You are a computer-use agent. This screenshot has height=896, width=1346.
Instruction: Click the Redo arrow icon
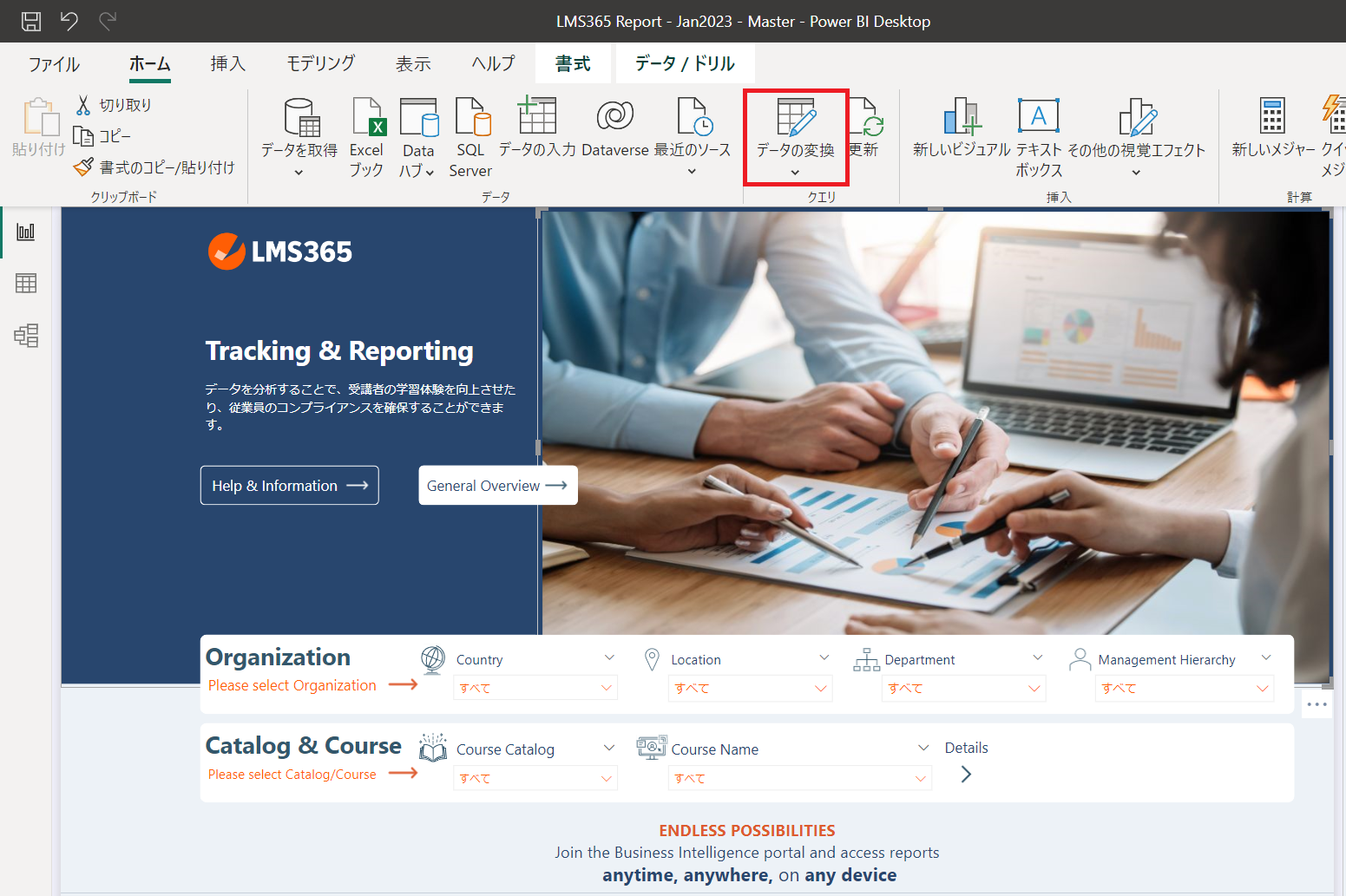tap(108, 21)
